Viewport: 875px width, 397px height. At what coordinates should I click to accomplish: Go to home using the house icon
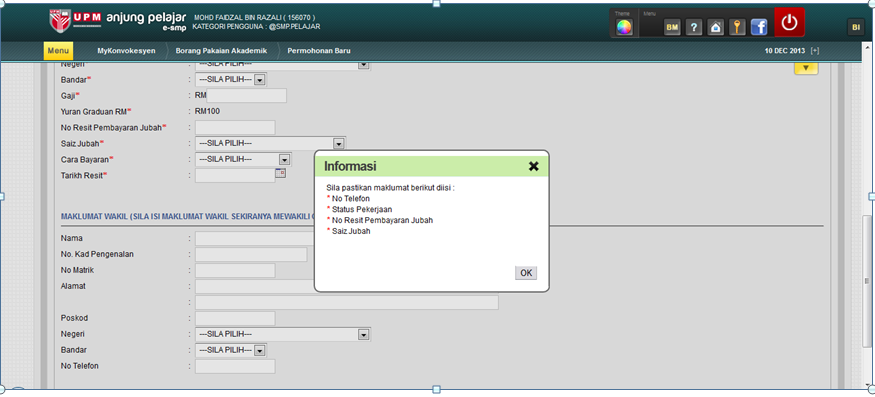point(715,27)
